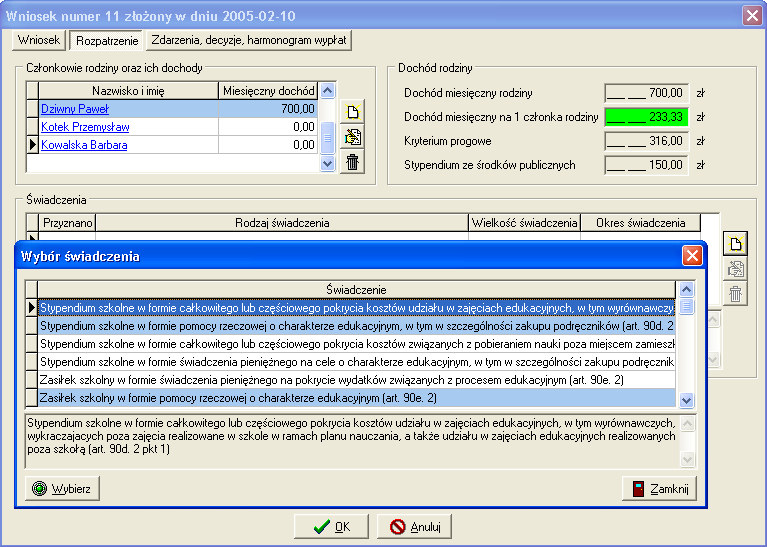Select Stypendium szkolne pomocy rzeczowej row
Viewport: 767px width, 547px height.
tap(357, 326)
